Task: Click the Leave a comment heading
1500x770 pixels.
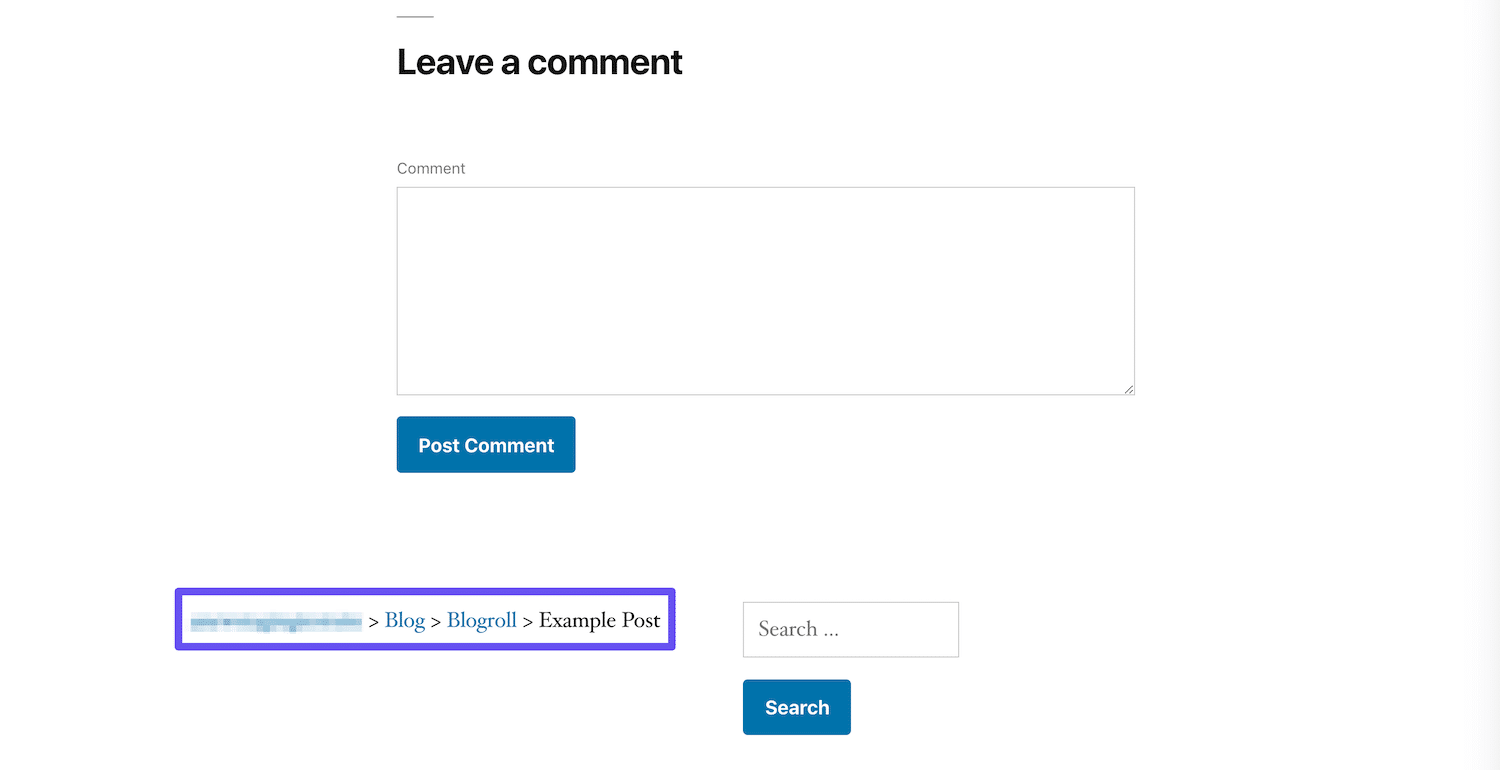Action: tap(539, 62)
